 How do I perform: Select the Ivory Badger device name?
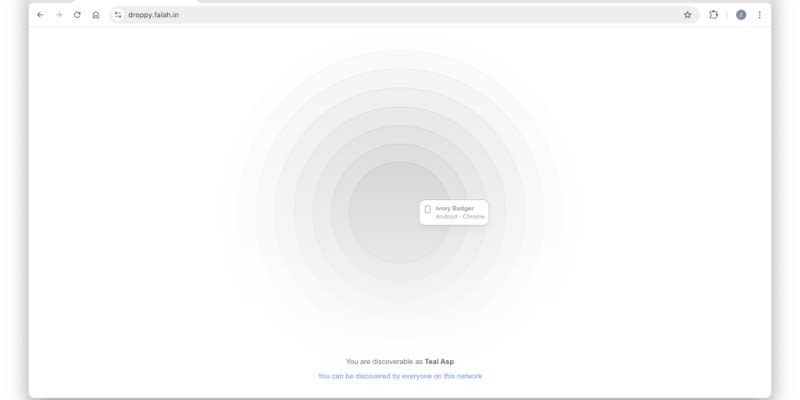(454, 208)
